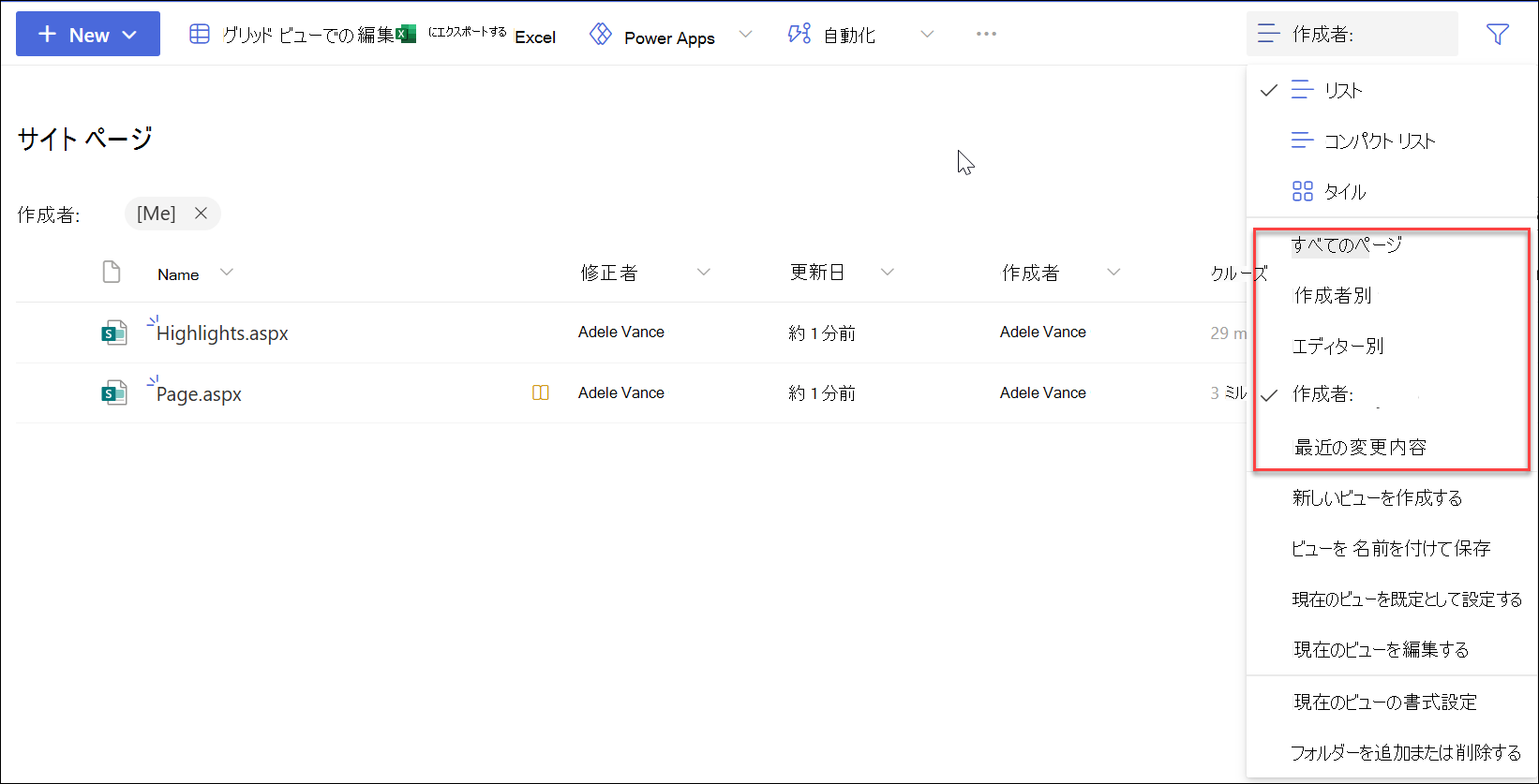This screenshot has width=1539, height=784.
Task: Choose the エディター別 view
Action: click(1338, 346)
